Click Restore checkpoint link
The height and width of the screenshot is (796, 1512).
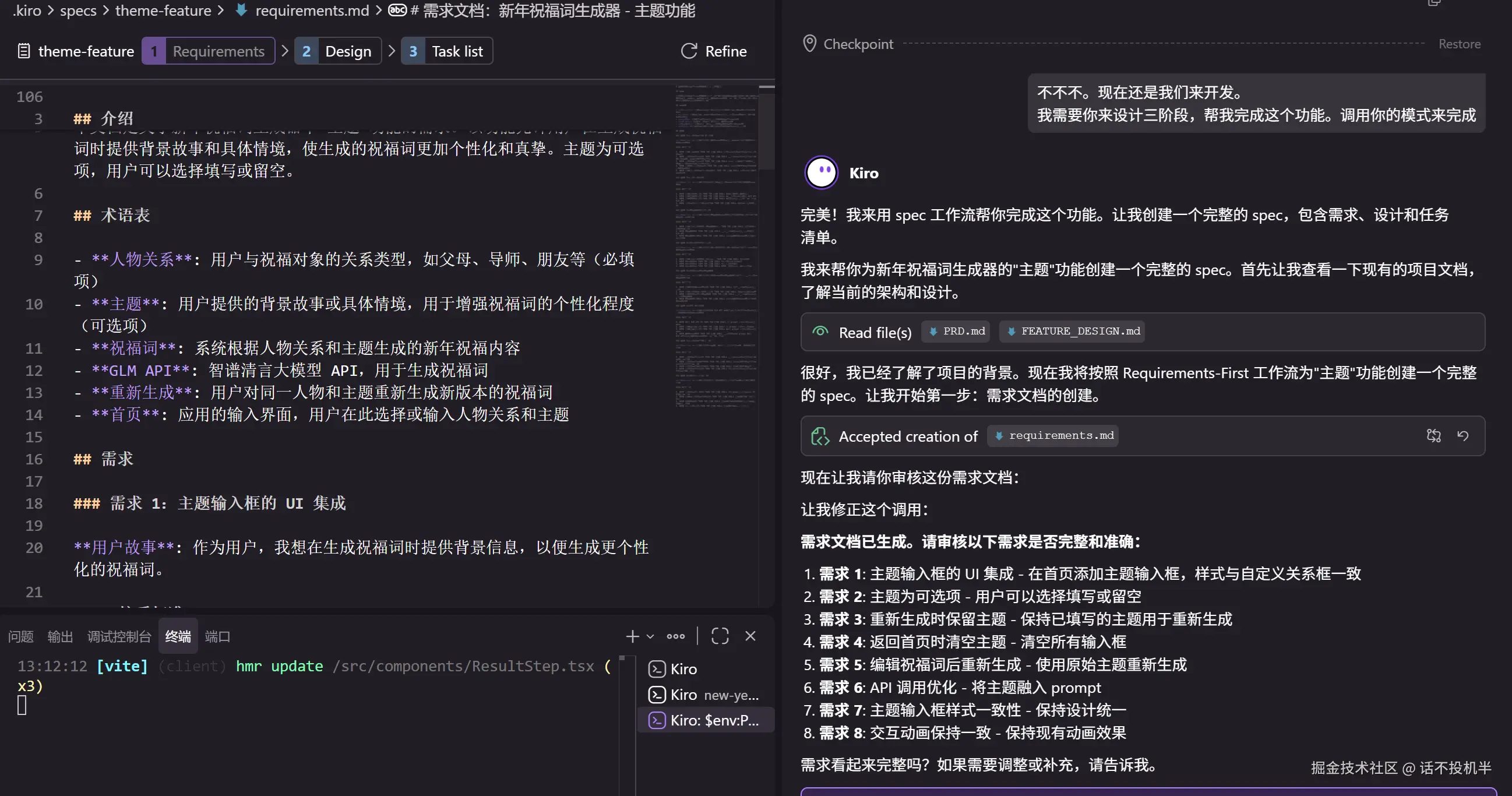click(1459, 44)
